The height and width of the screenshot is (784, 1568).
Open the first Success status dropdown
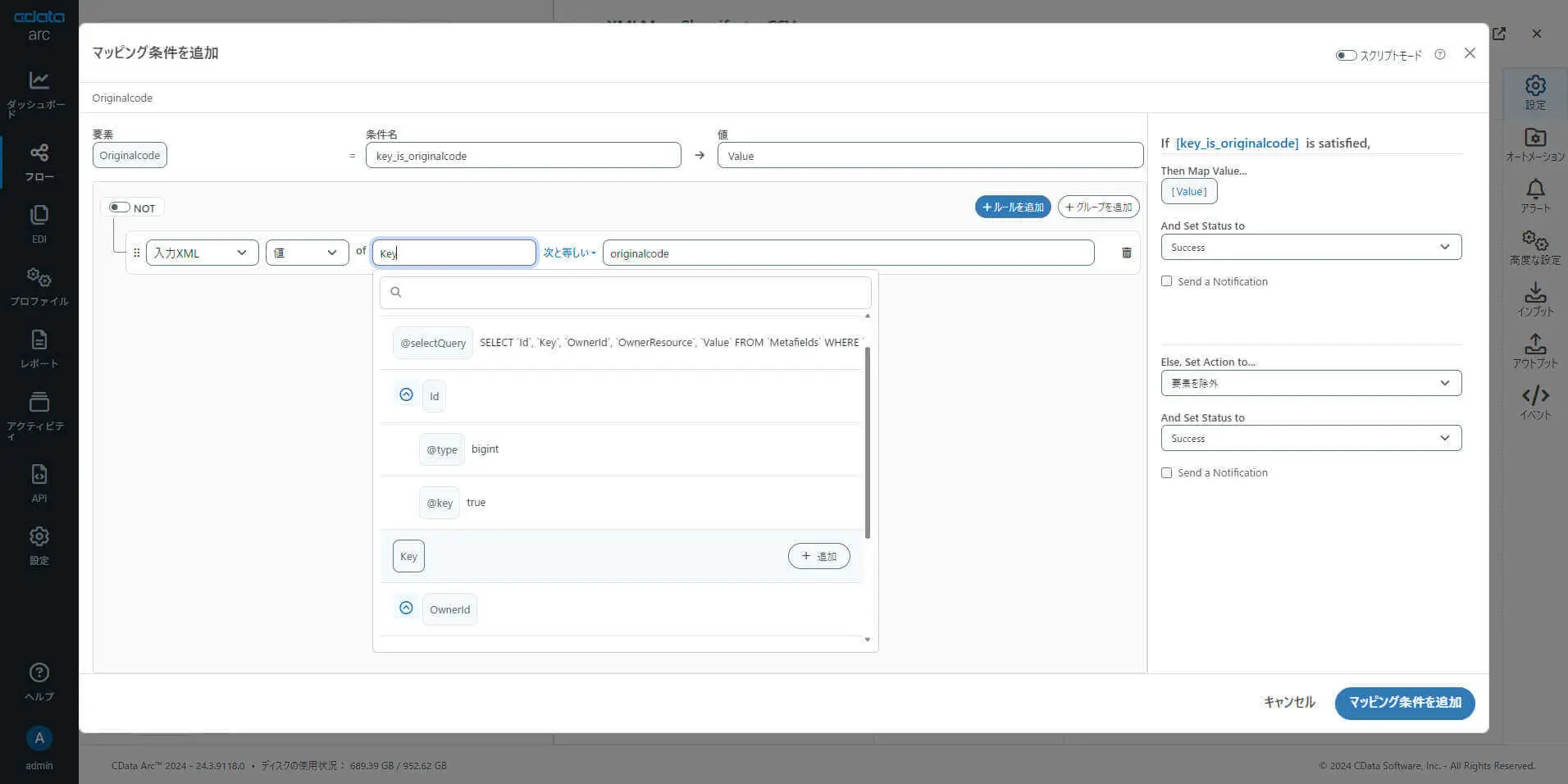tap(1310, 247)
